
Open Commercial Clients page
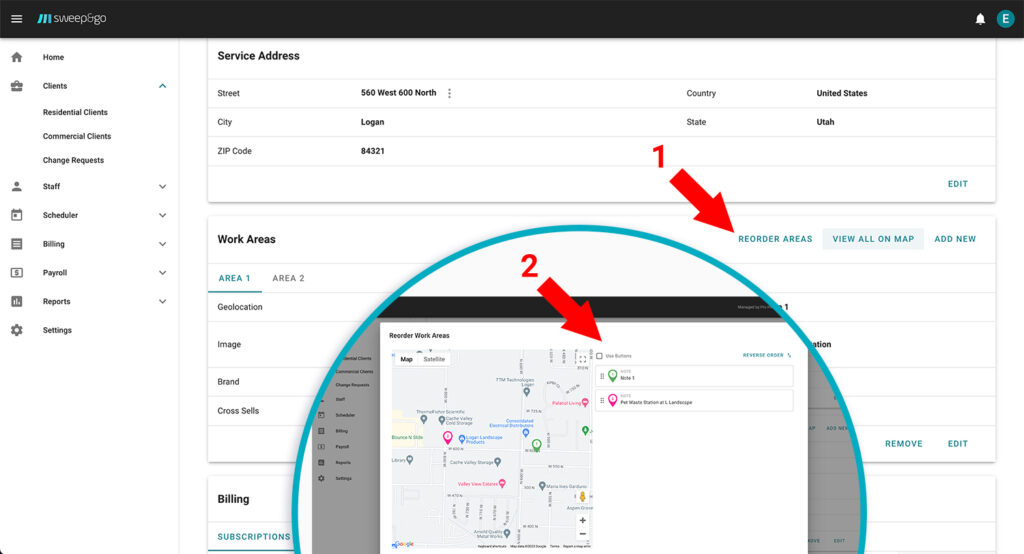click(x=77, y=136)
